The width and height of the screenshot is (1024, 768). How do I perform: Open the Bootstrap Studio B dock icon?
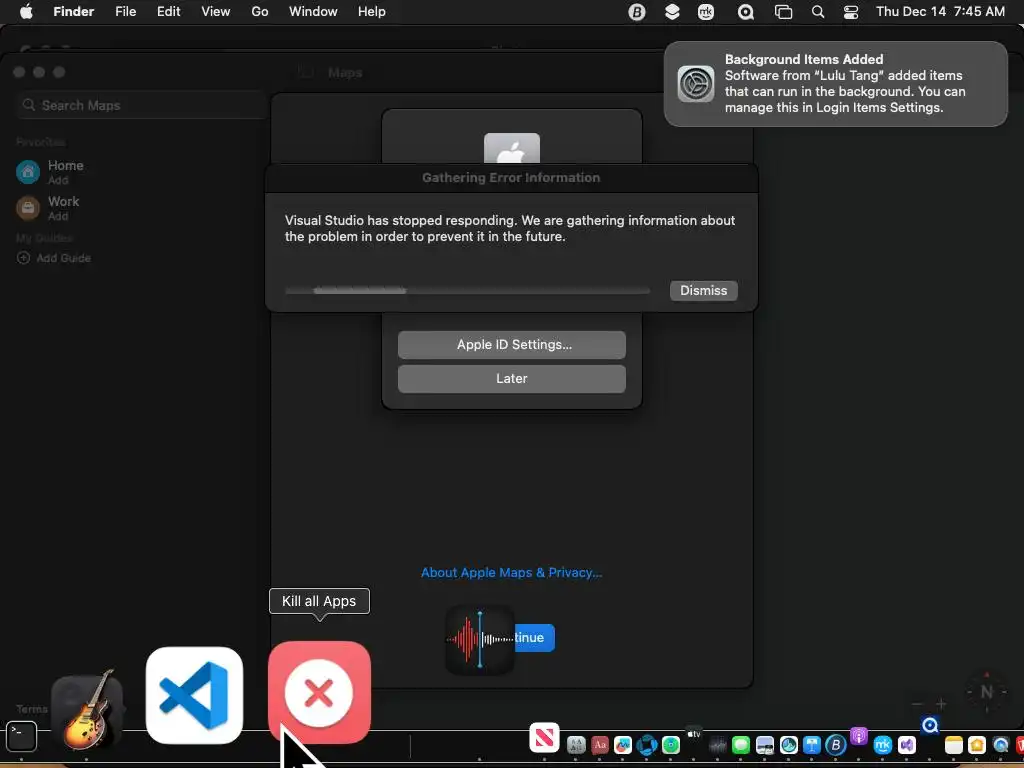(835, 745)
